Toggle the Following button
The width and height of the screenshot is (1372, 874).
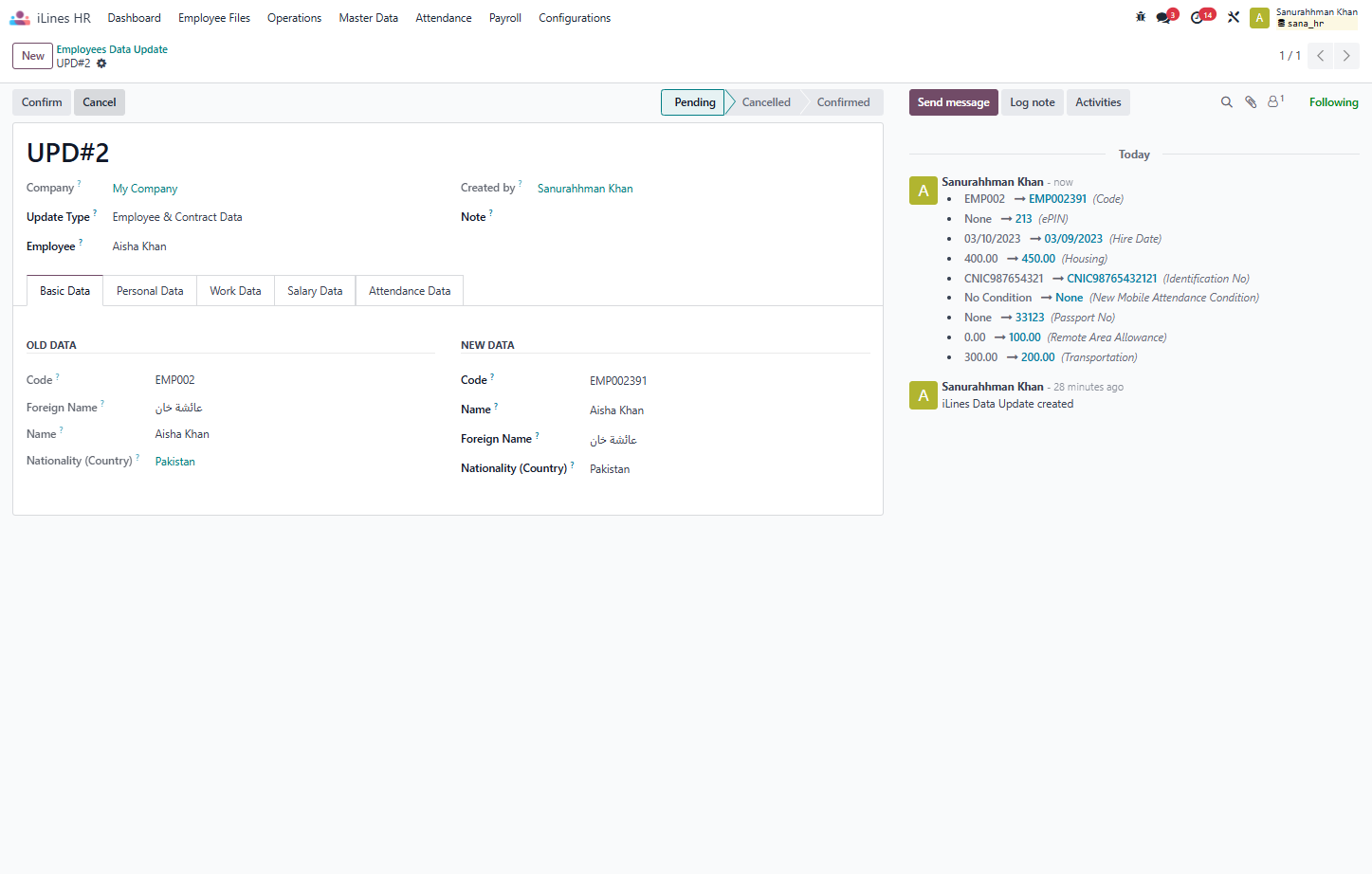(1333, 102)
